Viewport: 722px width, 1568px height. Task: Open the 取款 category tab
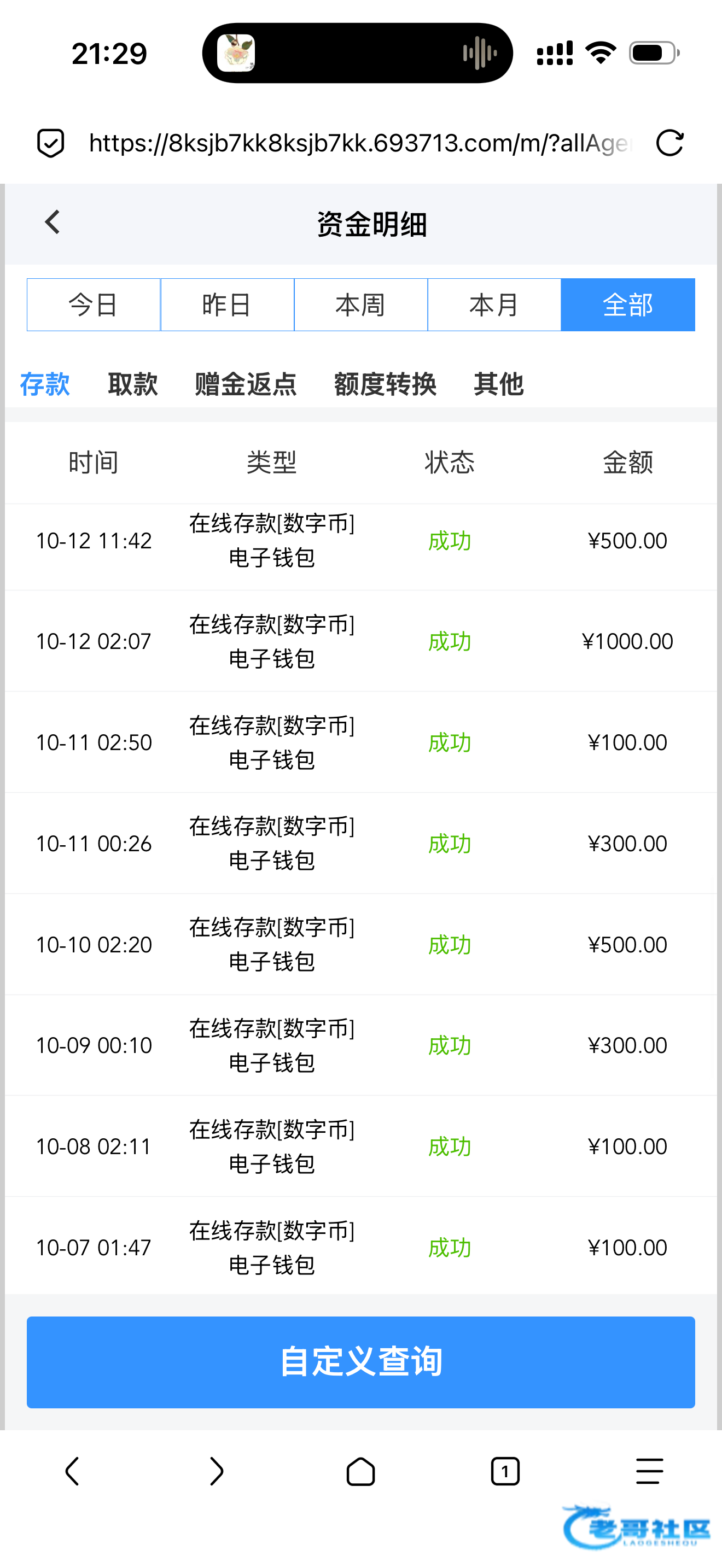133,384
